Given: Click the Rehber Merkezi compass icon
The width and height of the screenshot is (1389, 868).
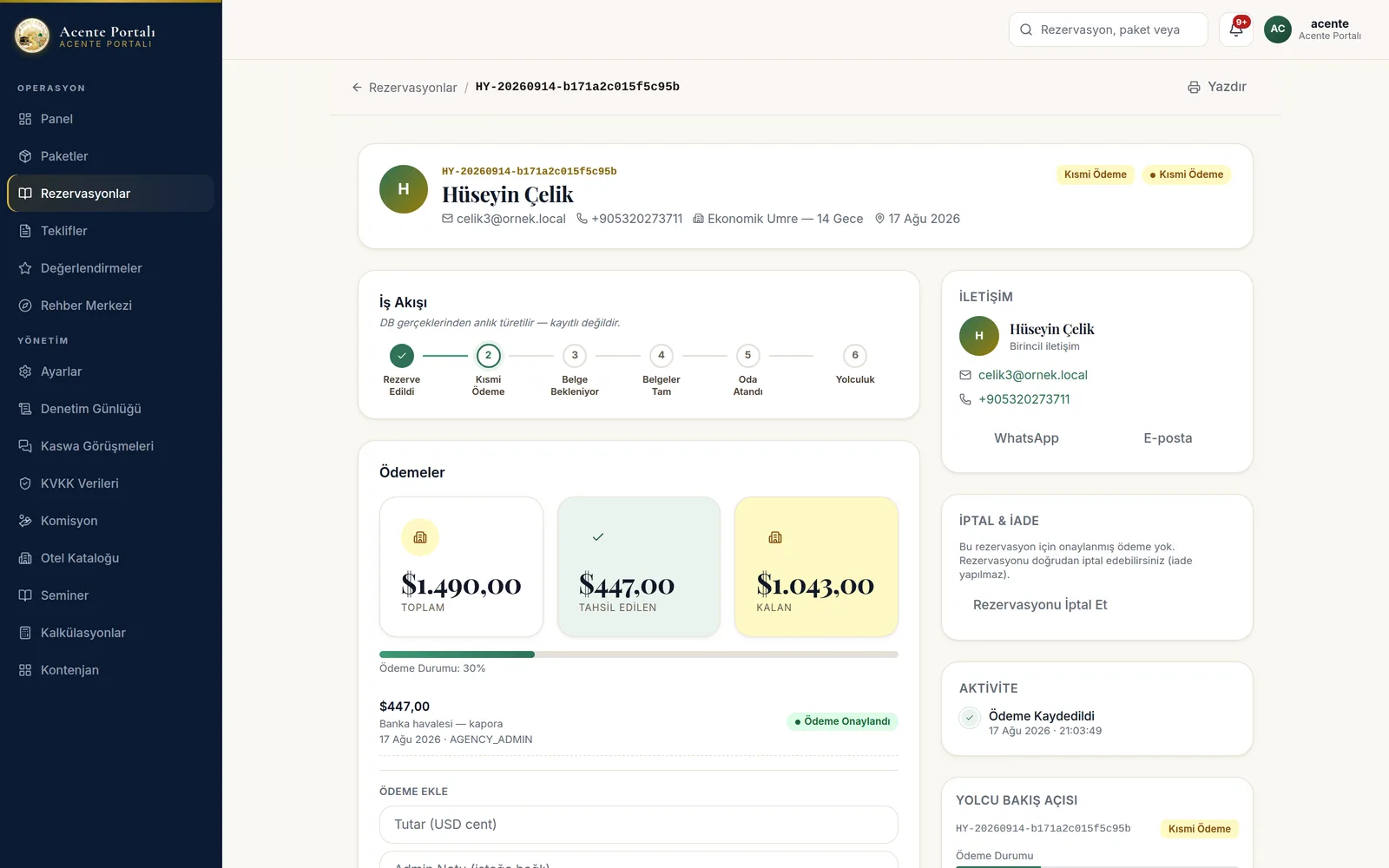Looking at the screenshot, I should click(25, 306).
